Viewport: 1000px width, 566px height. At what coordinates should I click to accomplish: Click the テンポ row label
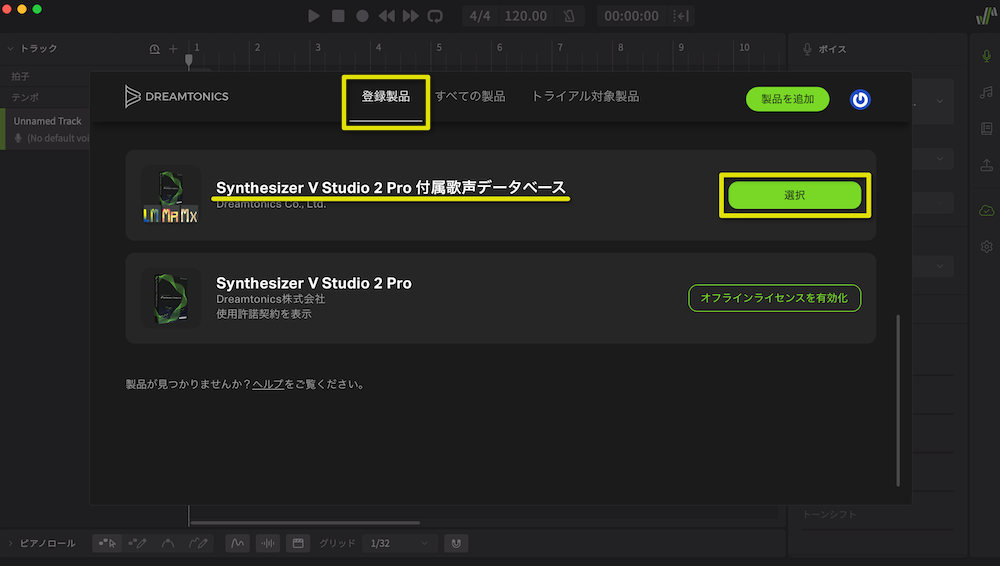tap(25, 98)
